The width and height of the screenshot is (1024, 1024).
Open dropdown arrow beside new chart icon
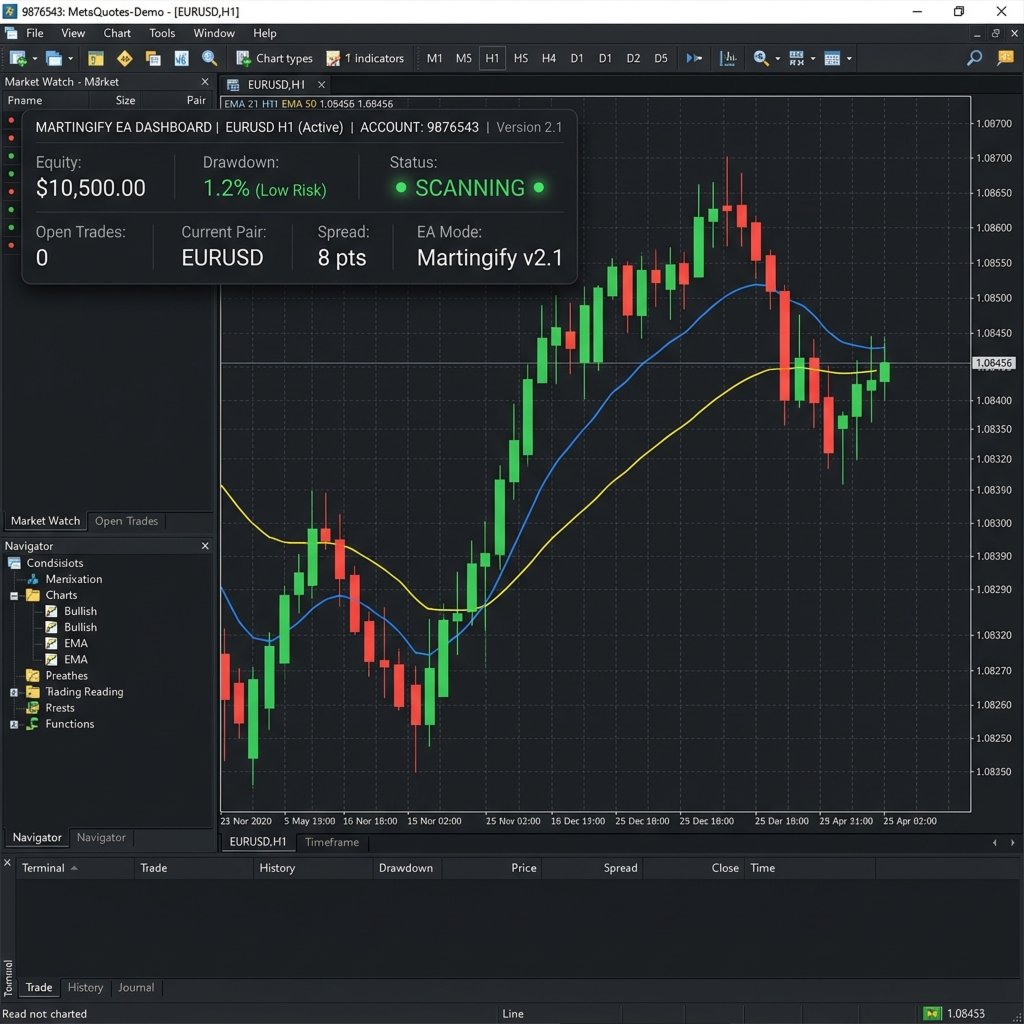35,58
